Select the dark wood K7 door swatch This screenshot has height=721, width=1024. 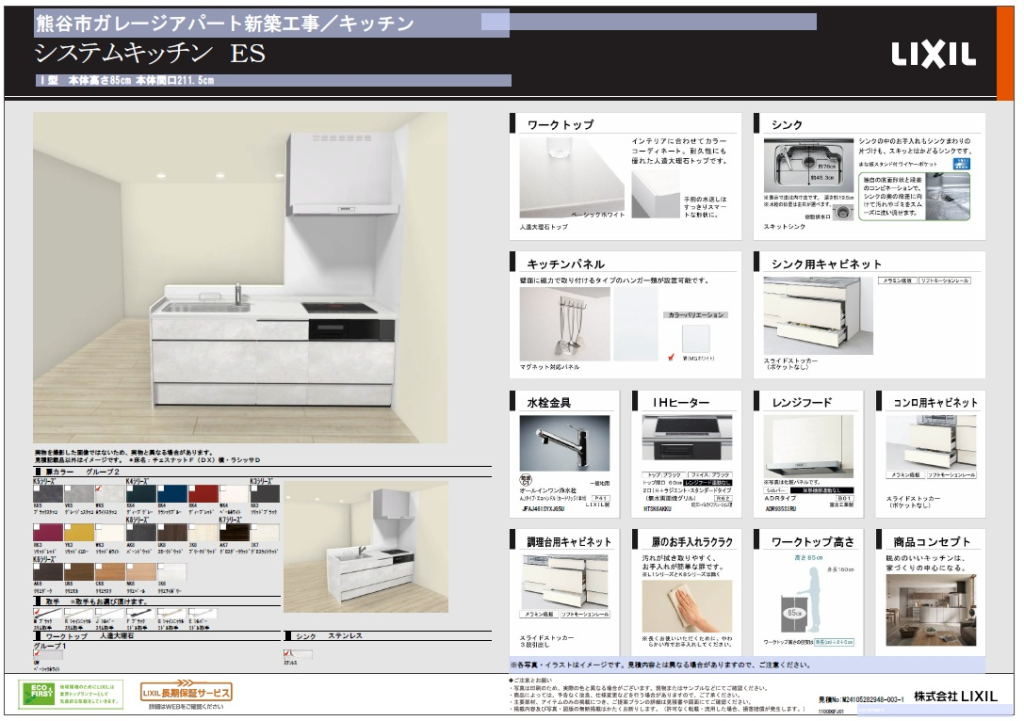(234, 532)
